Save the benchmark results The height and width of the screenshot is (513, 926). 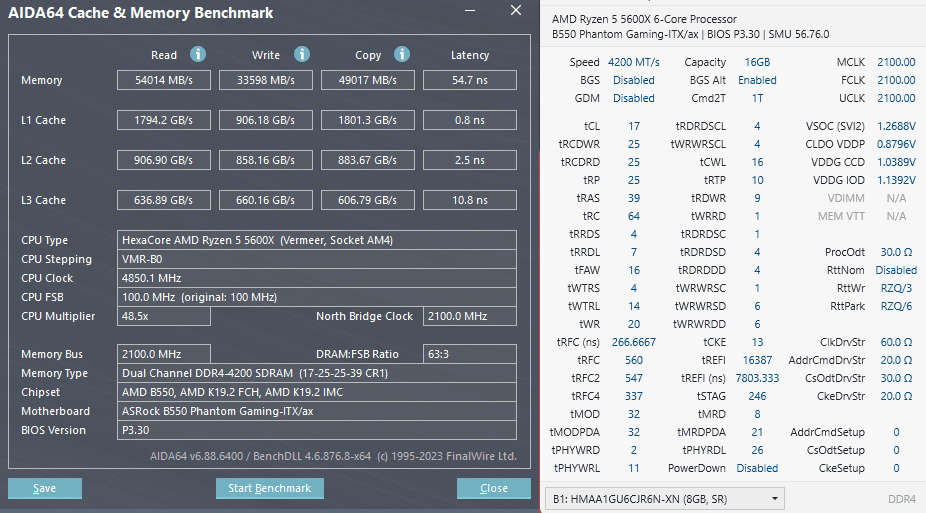tap(45, 488)
